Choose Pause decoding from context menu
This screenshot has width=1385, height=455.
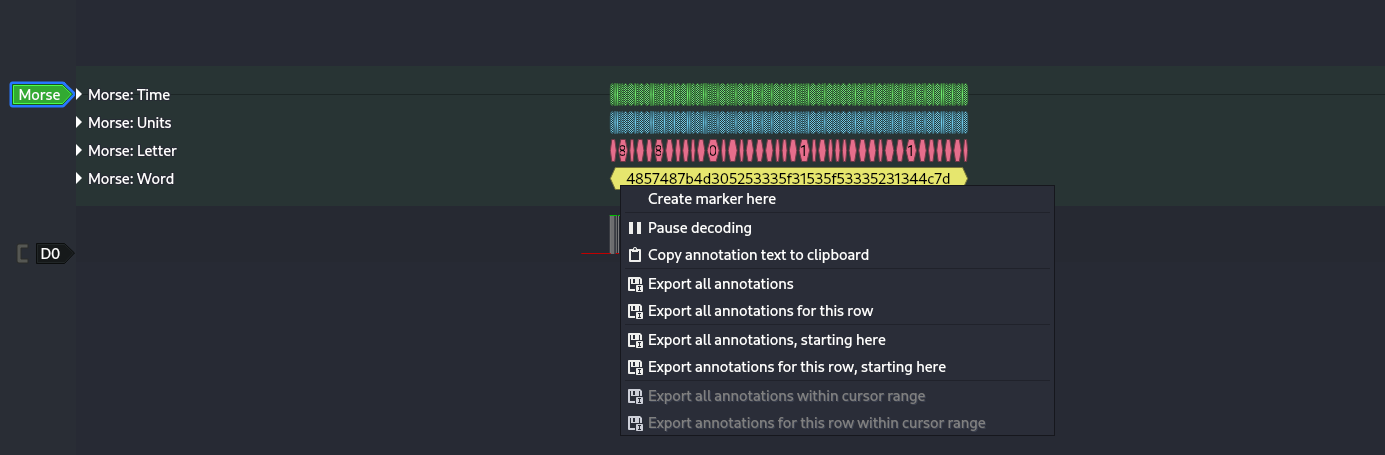pyautogui.click(x=699, y=228)
